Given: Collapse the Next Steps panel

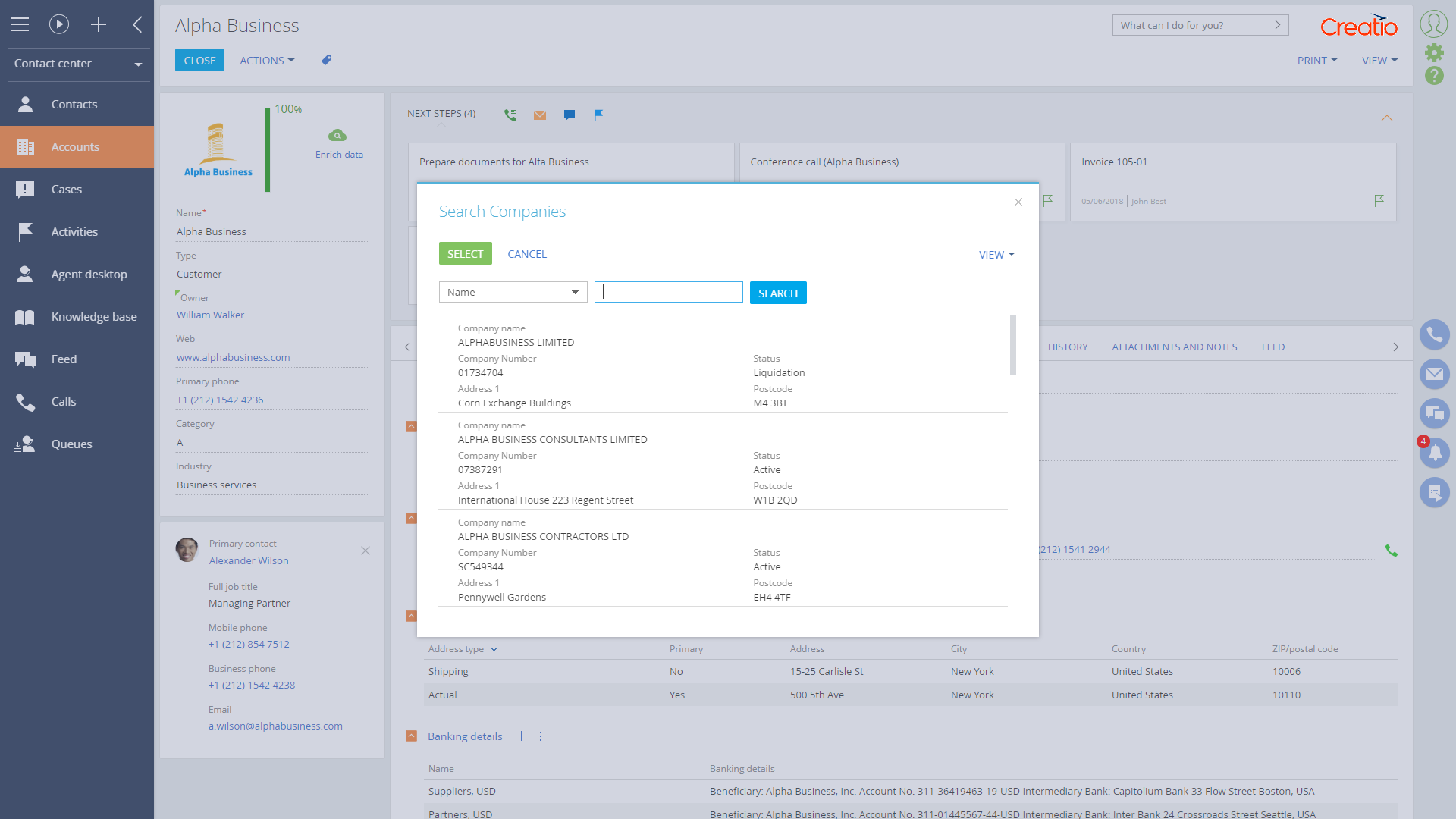Looking at the screenshot, I should tap(1386, 118).
